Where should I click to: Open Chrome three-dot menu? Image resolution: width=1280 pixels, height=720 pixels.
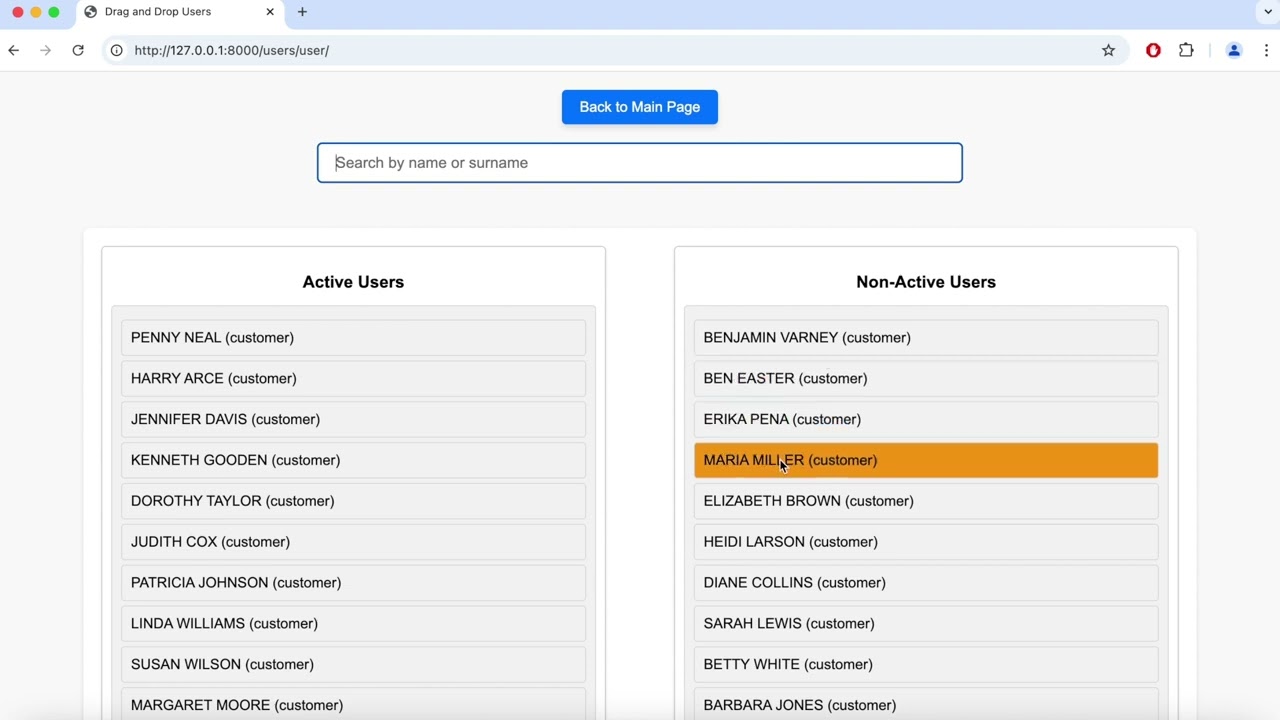(x=1266, y=50)
